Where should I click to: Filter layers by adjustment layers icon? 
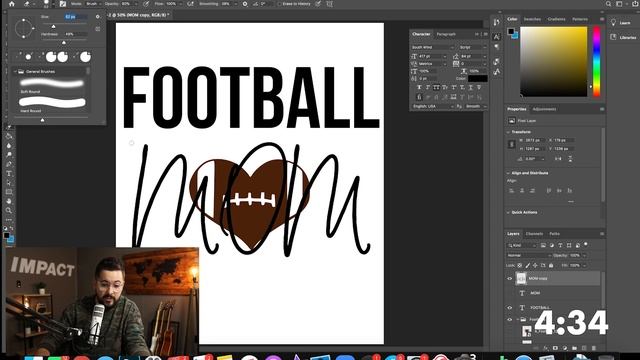click(552, 245)
